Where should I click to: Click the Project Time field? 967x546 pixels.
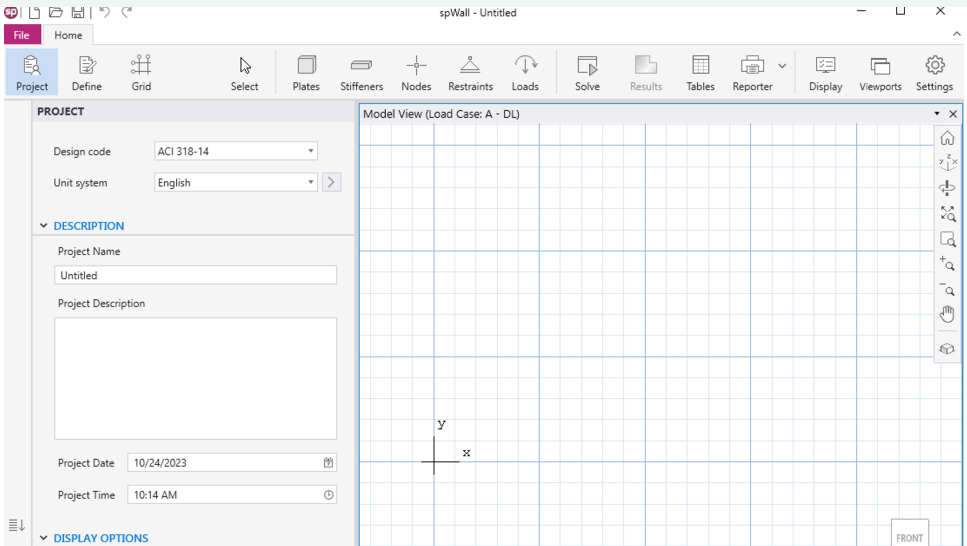(232, 495)
